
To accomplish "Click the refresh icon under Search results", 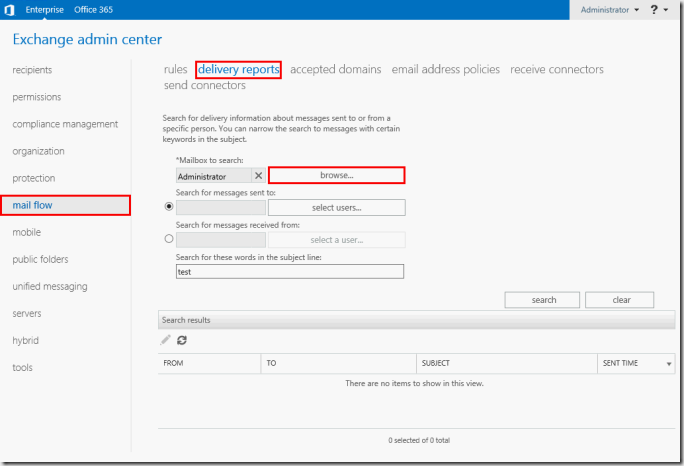I will pyautogui.click(x=182, y=341).
